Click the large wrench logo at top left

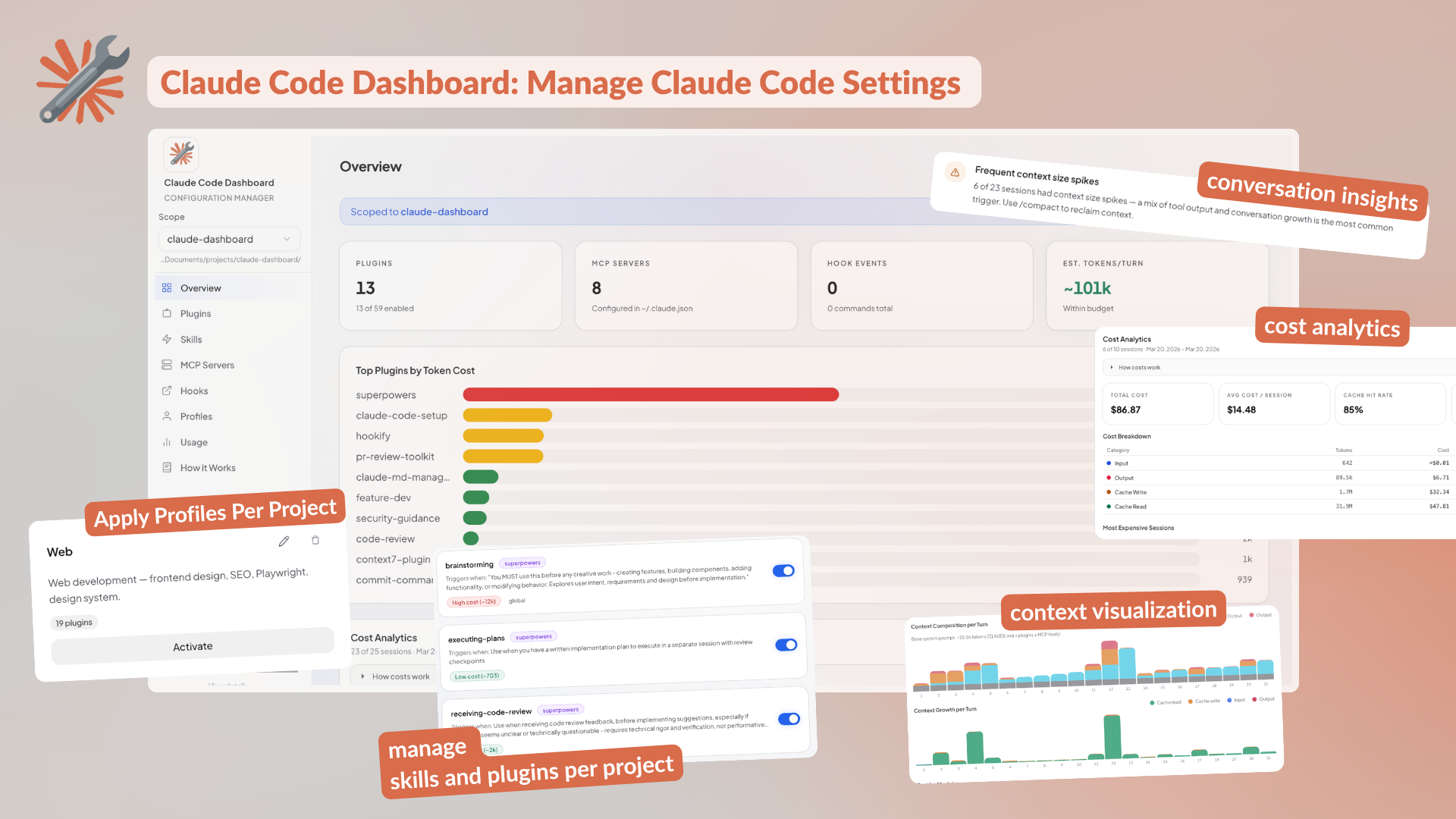[83, 80]
